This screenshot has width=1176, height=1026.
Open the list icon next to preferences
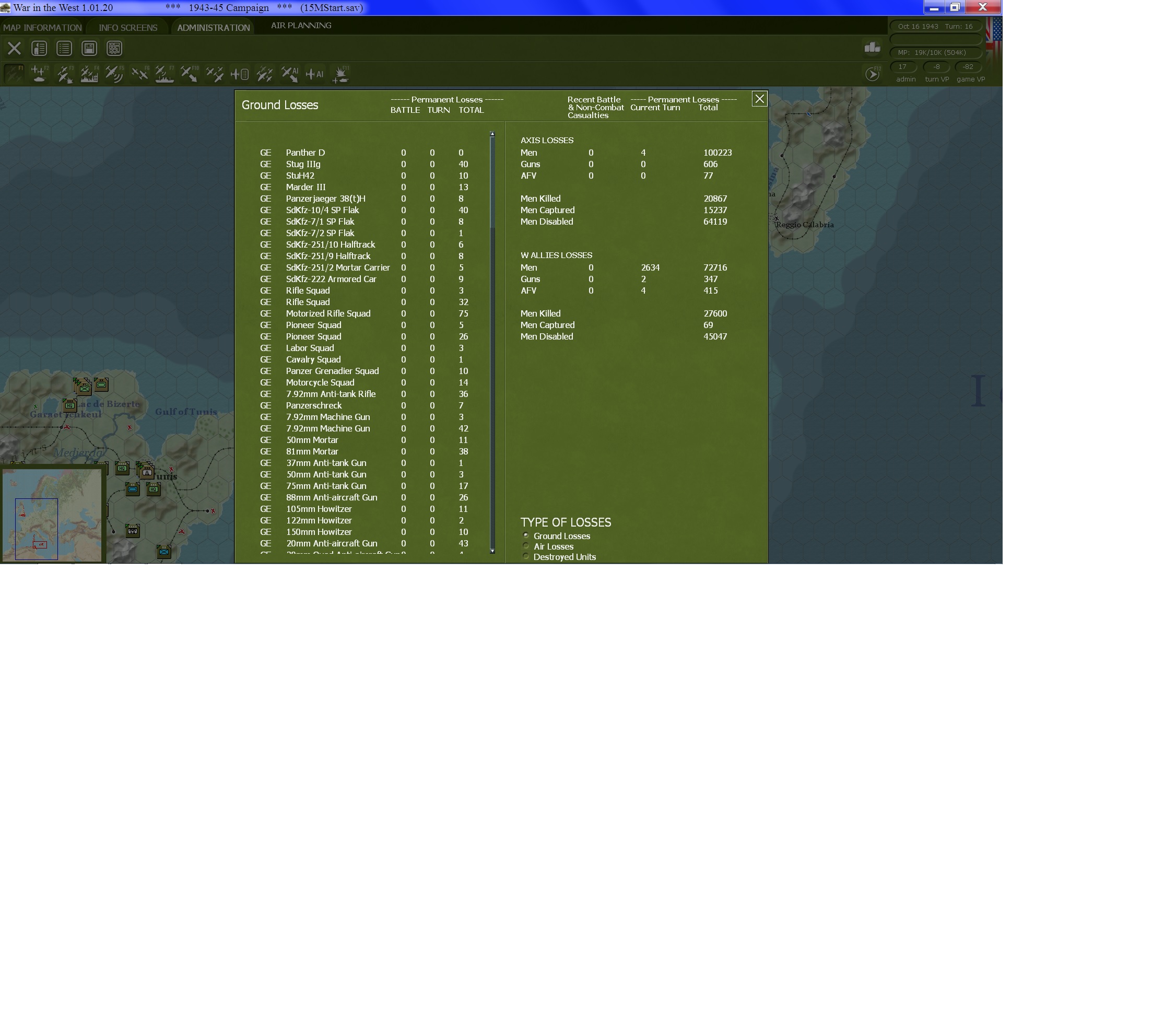point(64,49)
